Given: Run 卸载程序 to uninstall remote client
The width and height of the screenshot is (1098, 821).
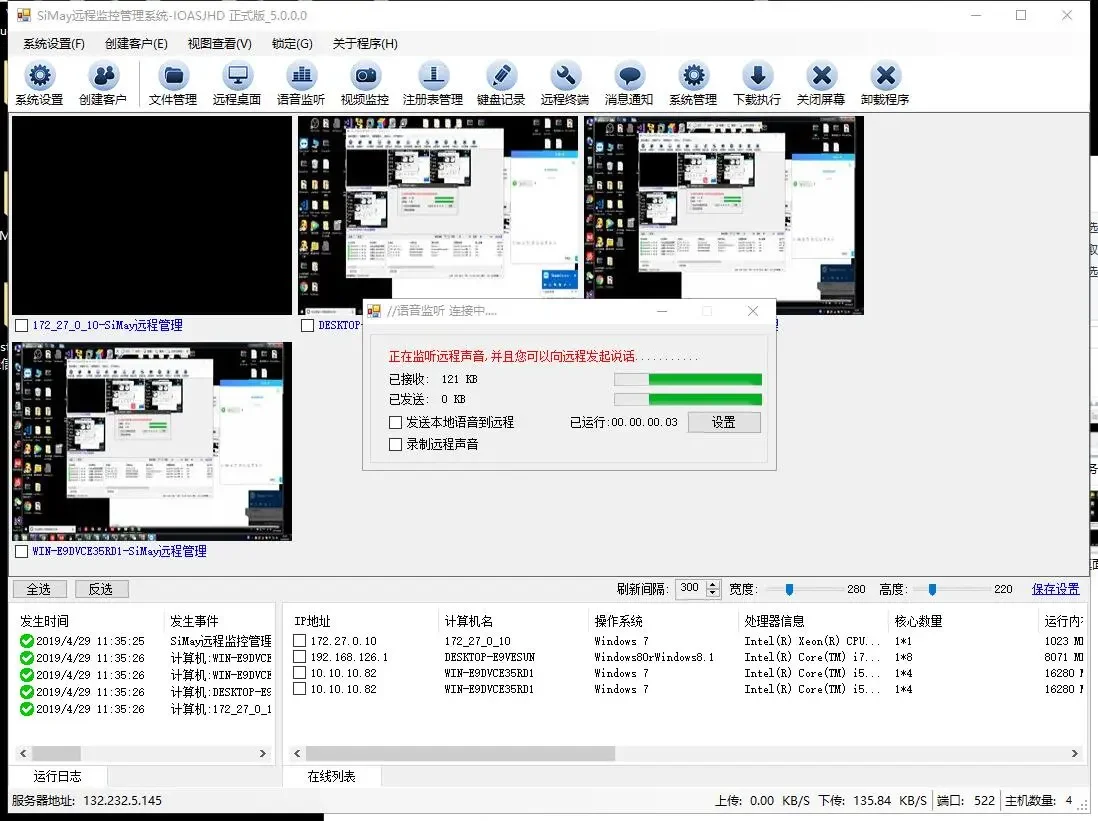Looking at the screenshot, I should coord(886,82).
